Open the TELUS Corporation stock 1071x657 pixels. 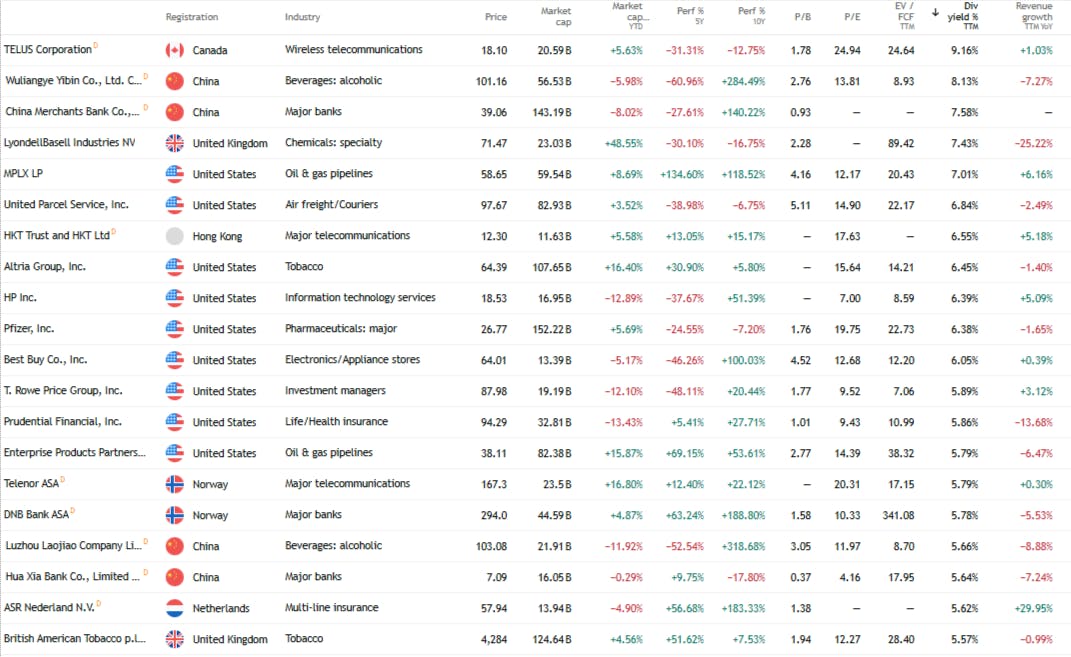pyautogui.click(x=48, y=50)
